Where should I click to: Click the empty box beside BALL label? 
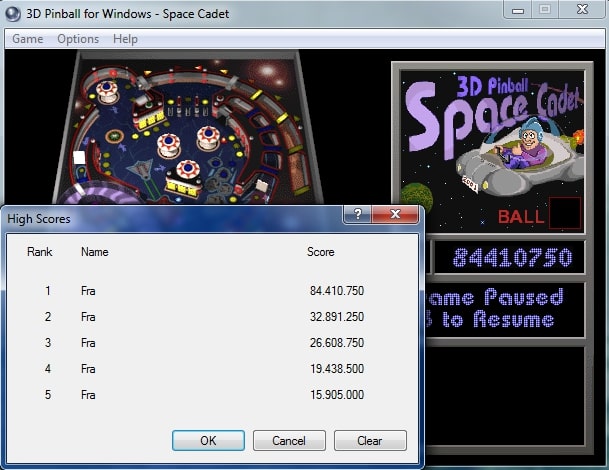tap(564, 213)
